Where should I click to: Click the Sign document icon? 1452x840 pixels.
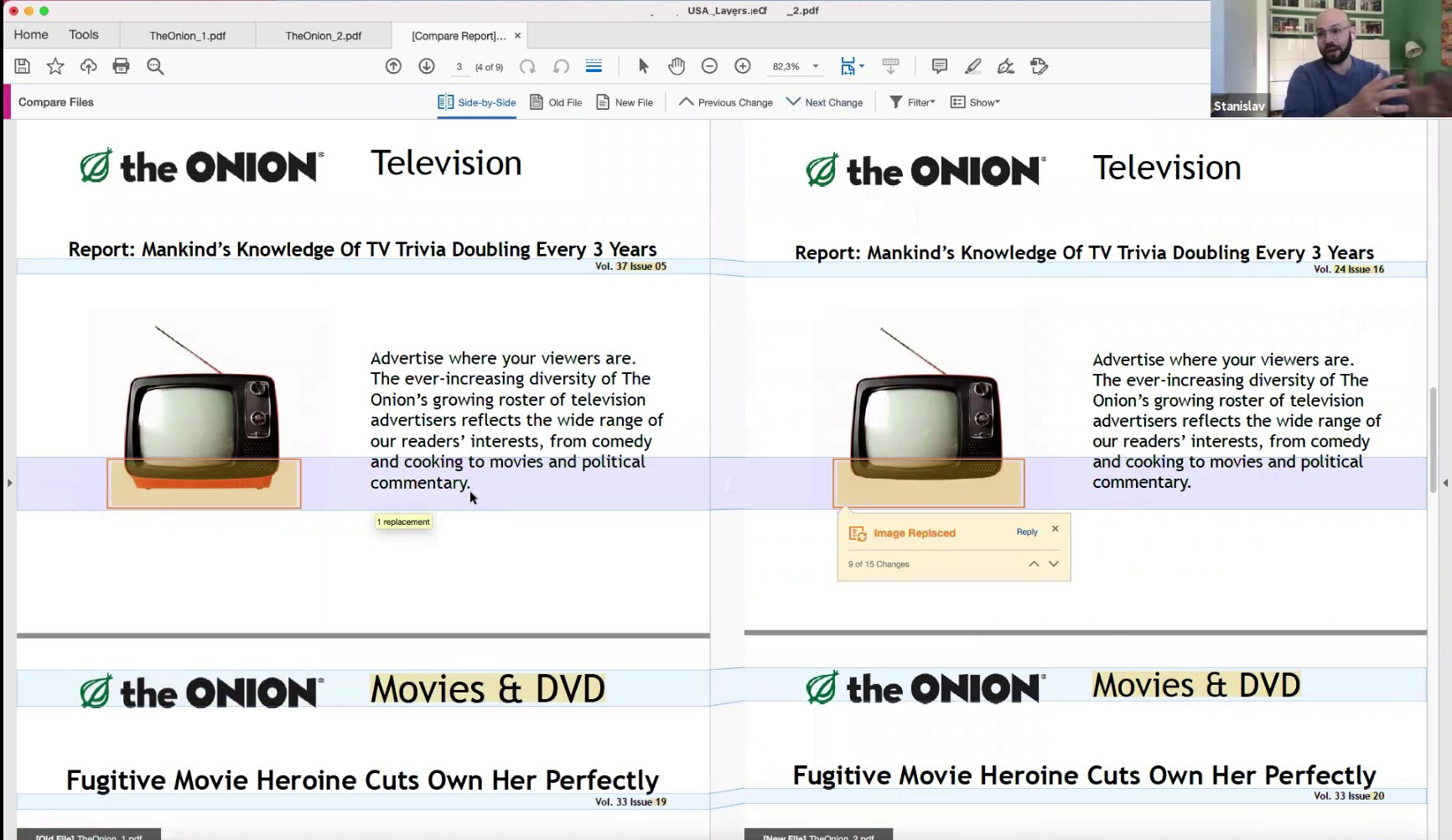(x=1006, y=66)
